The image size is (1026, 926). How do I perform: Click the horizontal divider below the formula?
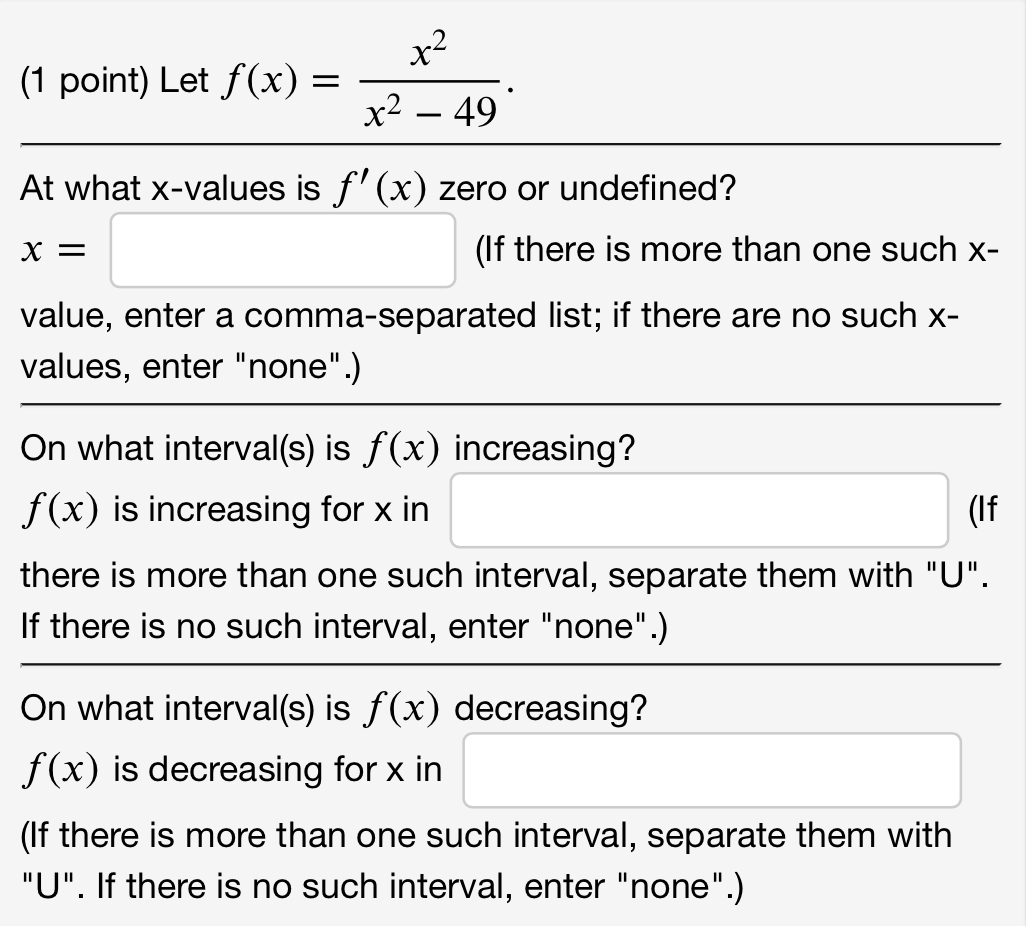[513, 143]
